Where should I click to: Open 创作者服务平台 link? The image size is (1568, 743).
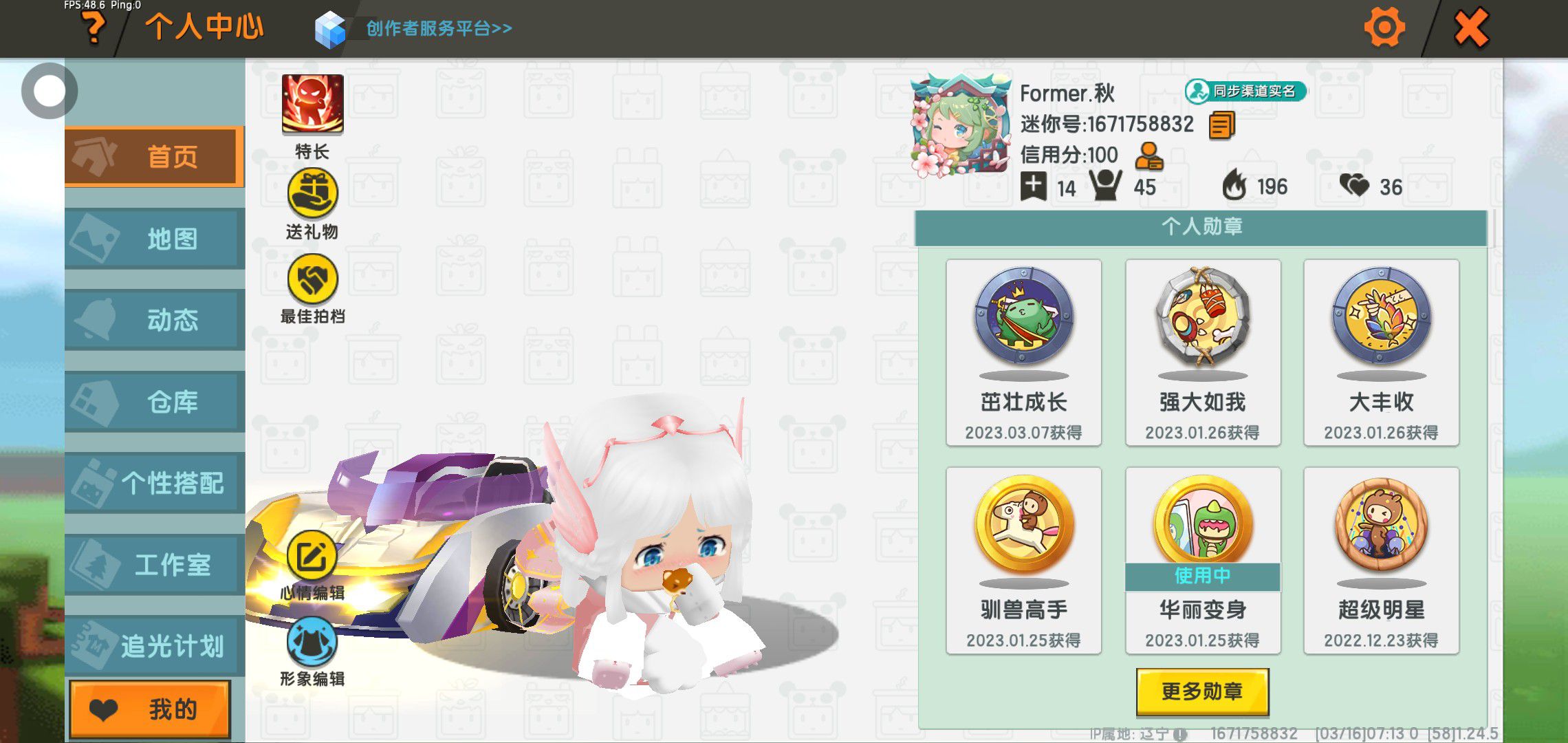(x=439, y=28)
